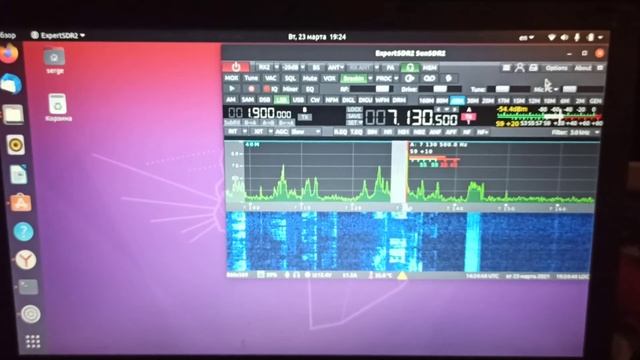Start audio recording with the round record button

[x=251, y=89]
